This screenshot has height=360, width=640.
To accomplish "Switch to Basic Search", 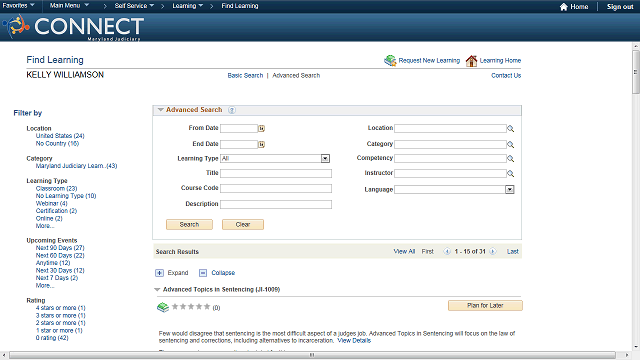I will (x=245, y=76).
